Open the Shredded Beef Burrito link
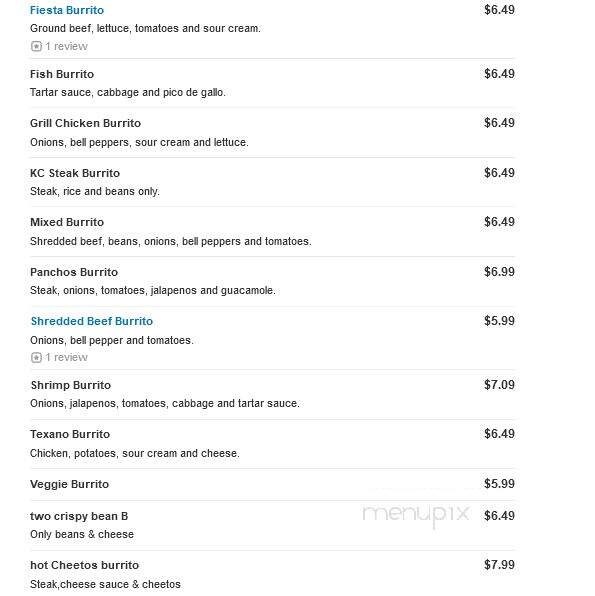Image resolution: width=595 pixels, height=596 pixels. [92, 321]
